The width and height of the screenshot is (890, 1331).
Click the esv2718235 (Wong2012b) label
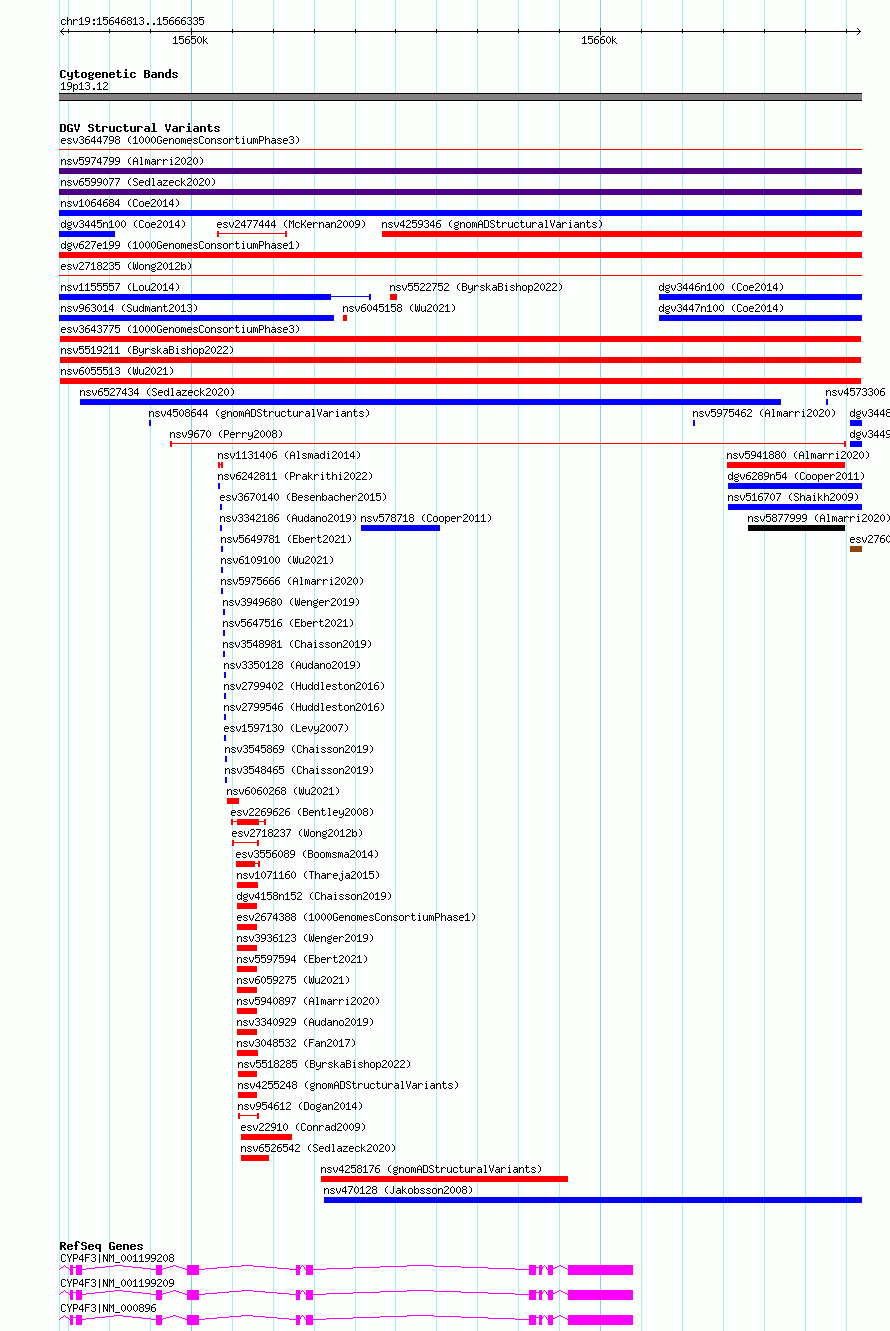pos(126,266)
